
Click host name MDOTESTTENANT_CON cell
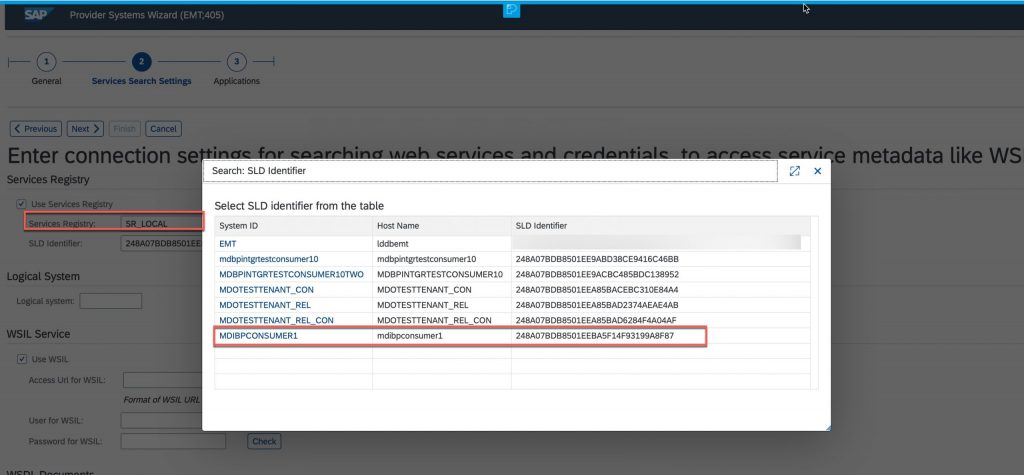tap(424, 289)
